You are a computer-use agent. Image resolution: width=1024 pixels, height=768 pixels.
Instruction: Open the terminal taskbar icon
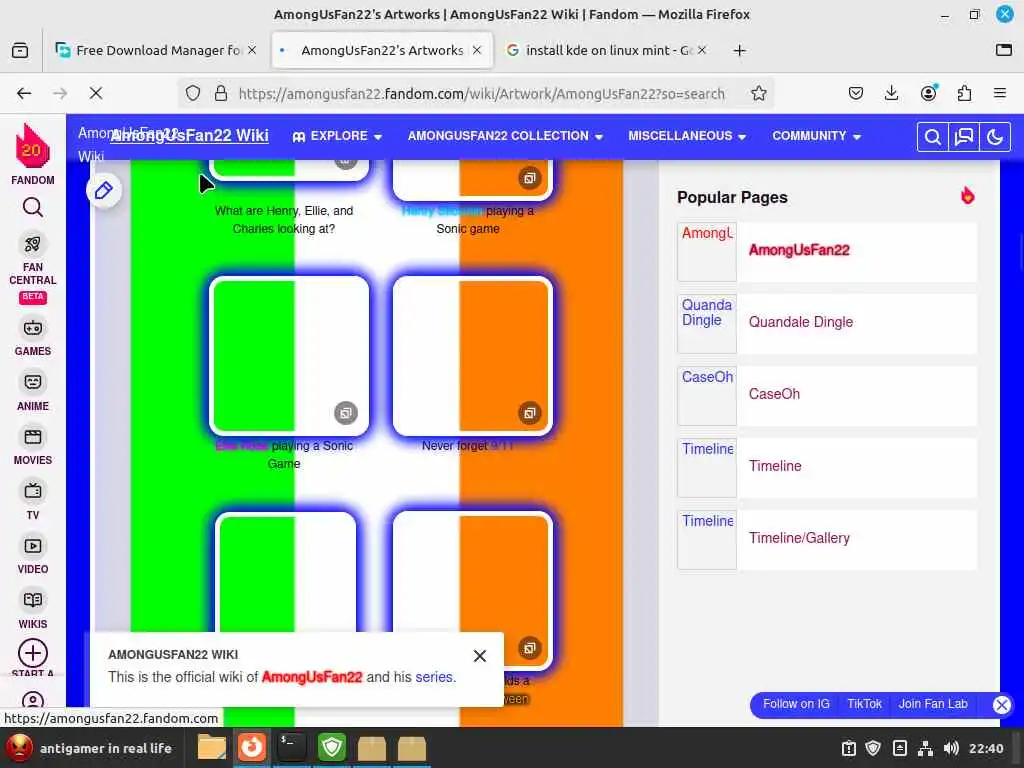(291, 747)
